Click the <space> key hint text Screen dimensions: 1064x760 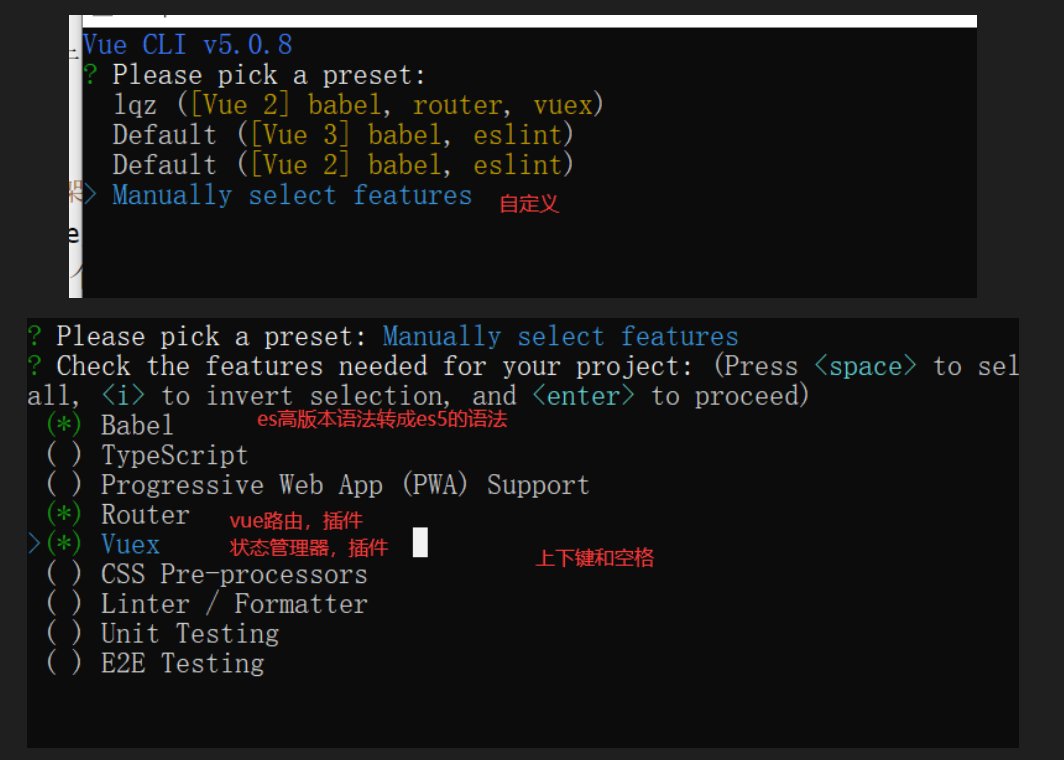(866, 366)
